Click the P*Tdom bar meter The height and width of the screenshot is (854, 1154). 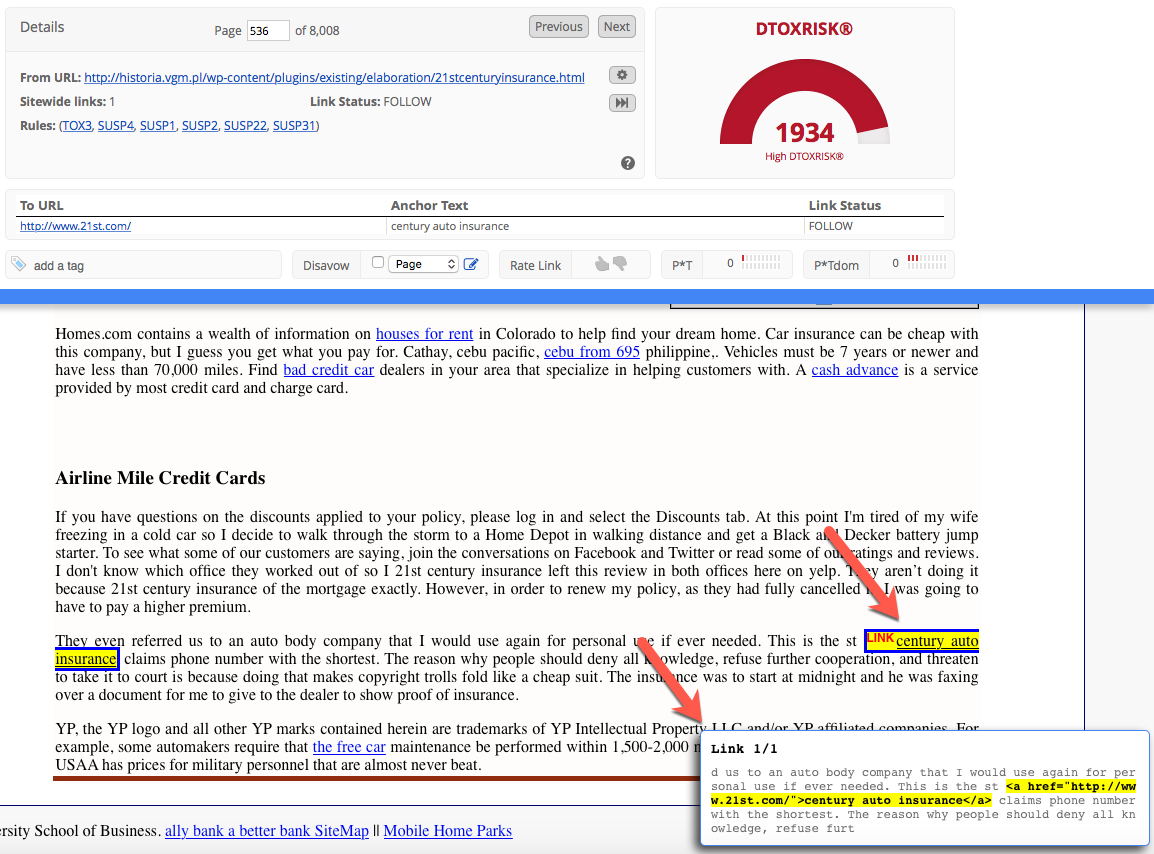[x=927, y=261]
